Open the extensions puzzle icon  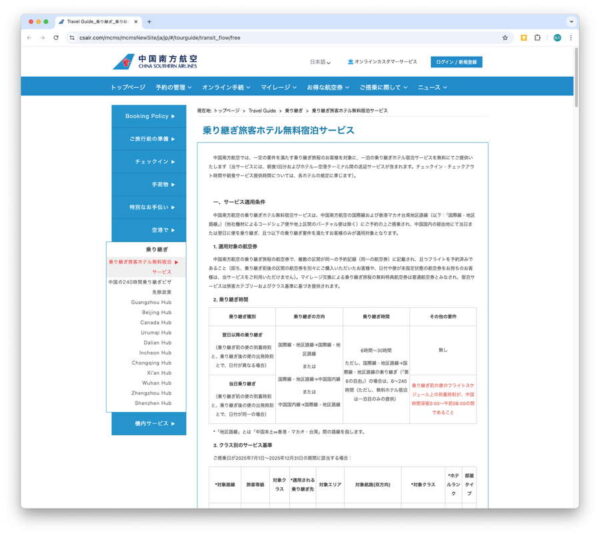pos(537,37)
